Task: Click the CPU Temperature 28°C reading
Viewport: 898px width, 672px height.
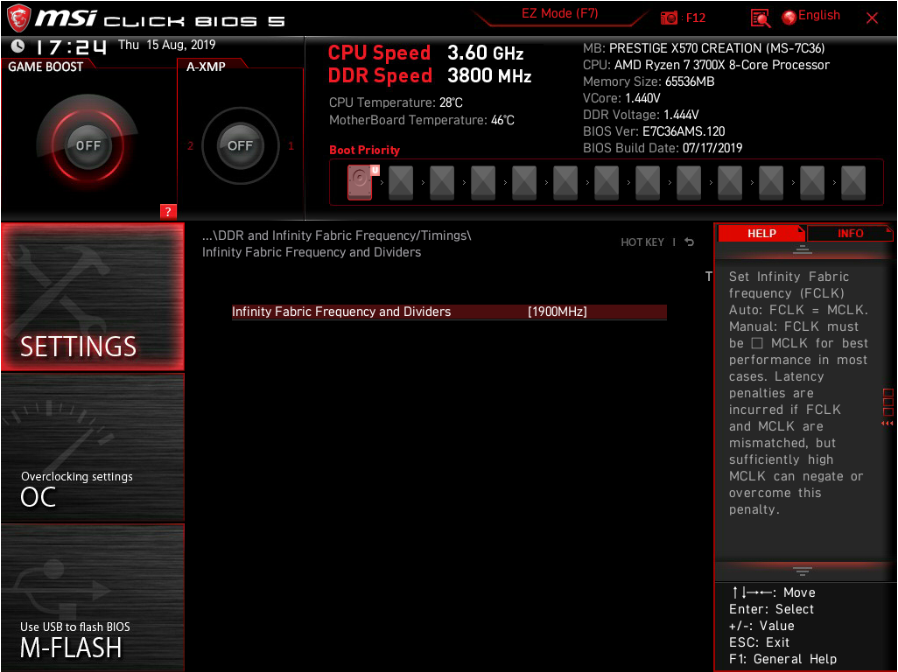Action: 396,103
